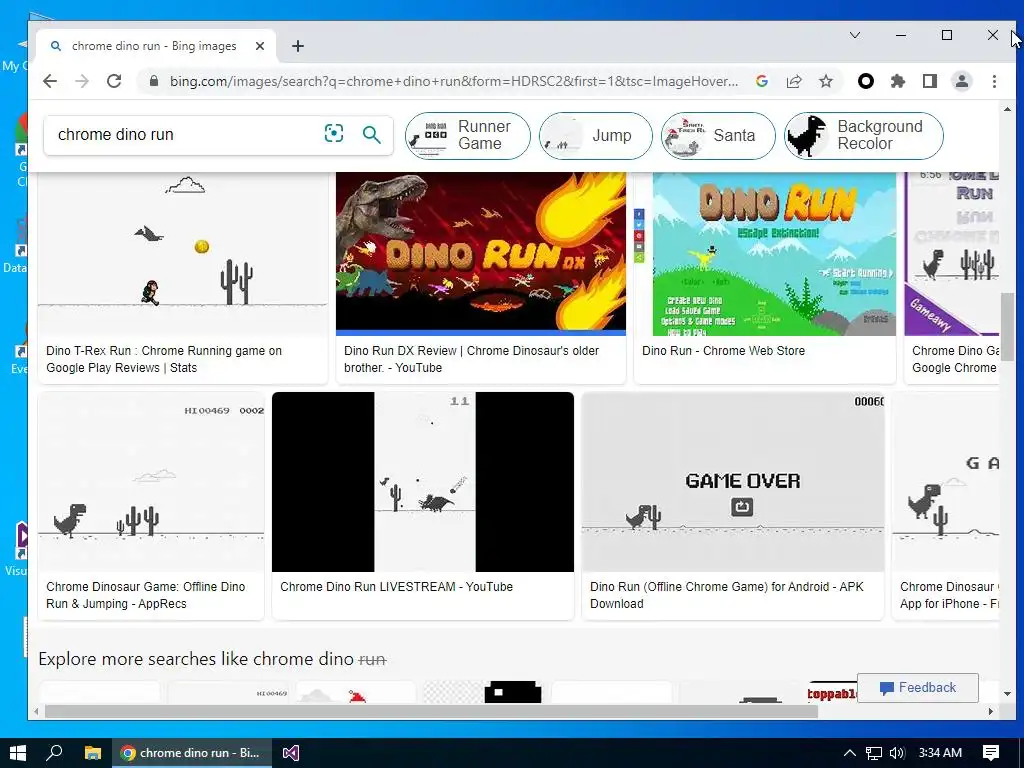Image resolution: width=1024 pixels, height=768 pixels.
Task: Click 'Dino T-Rex Run : Chrome Running game' link
Action: [164, 359]
